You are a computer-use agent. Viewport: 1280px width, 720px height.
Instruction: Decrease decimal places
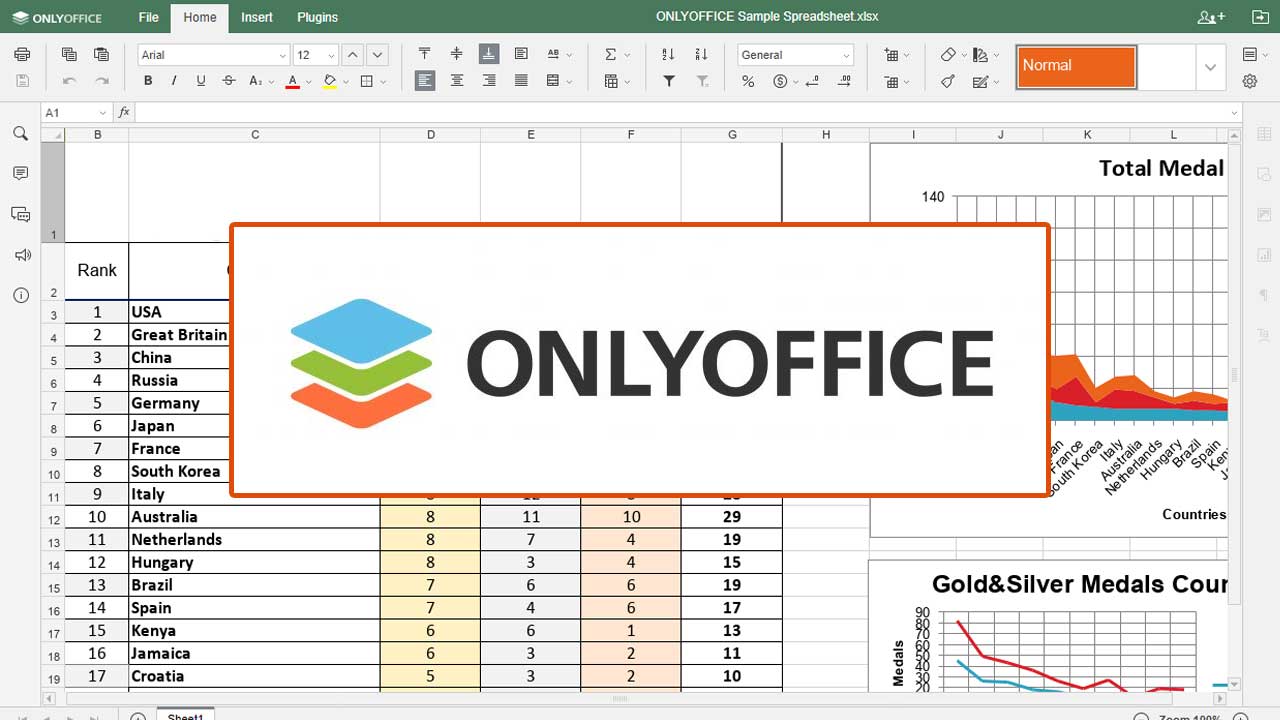(x=812, y=81)
